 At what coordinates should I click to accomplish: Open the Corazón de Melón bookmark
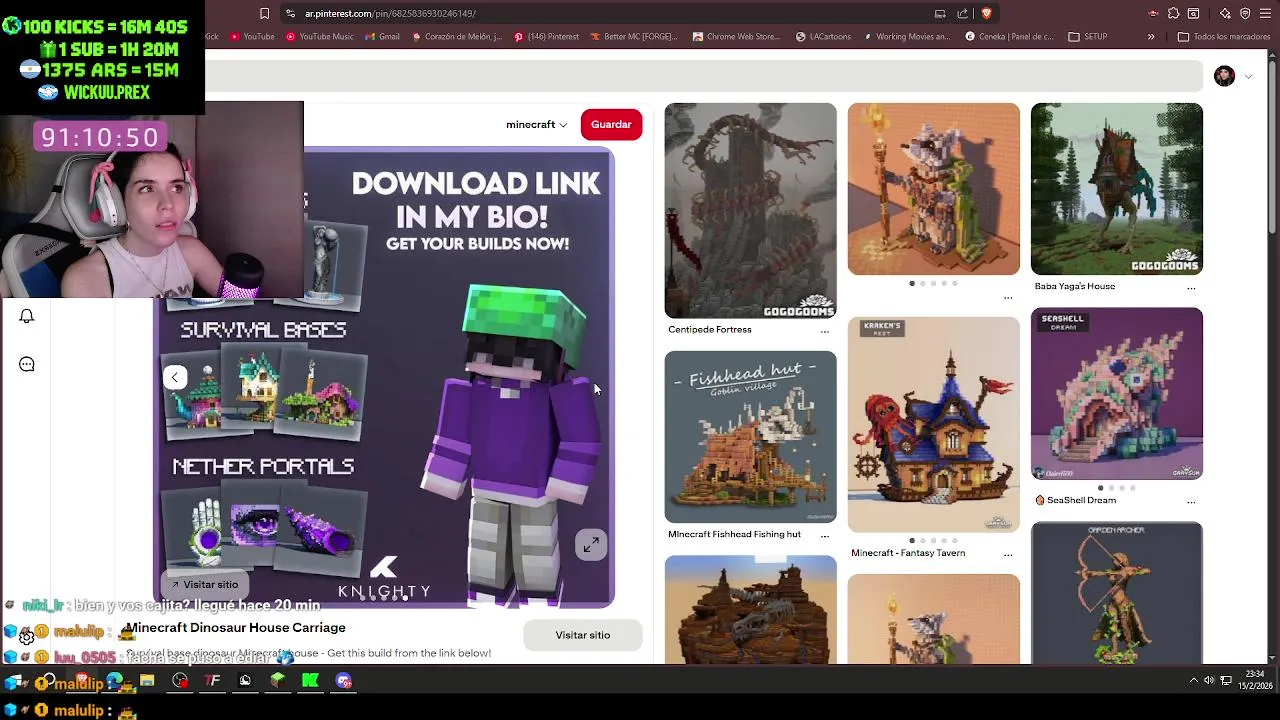click(456, 37)
